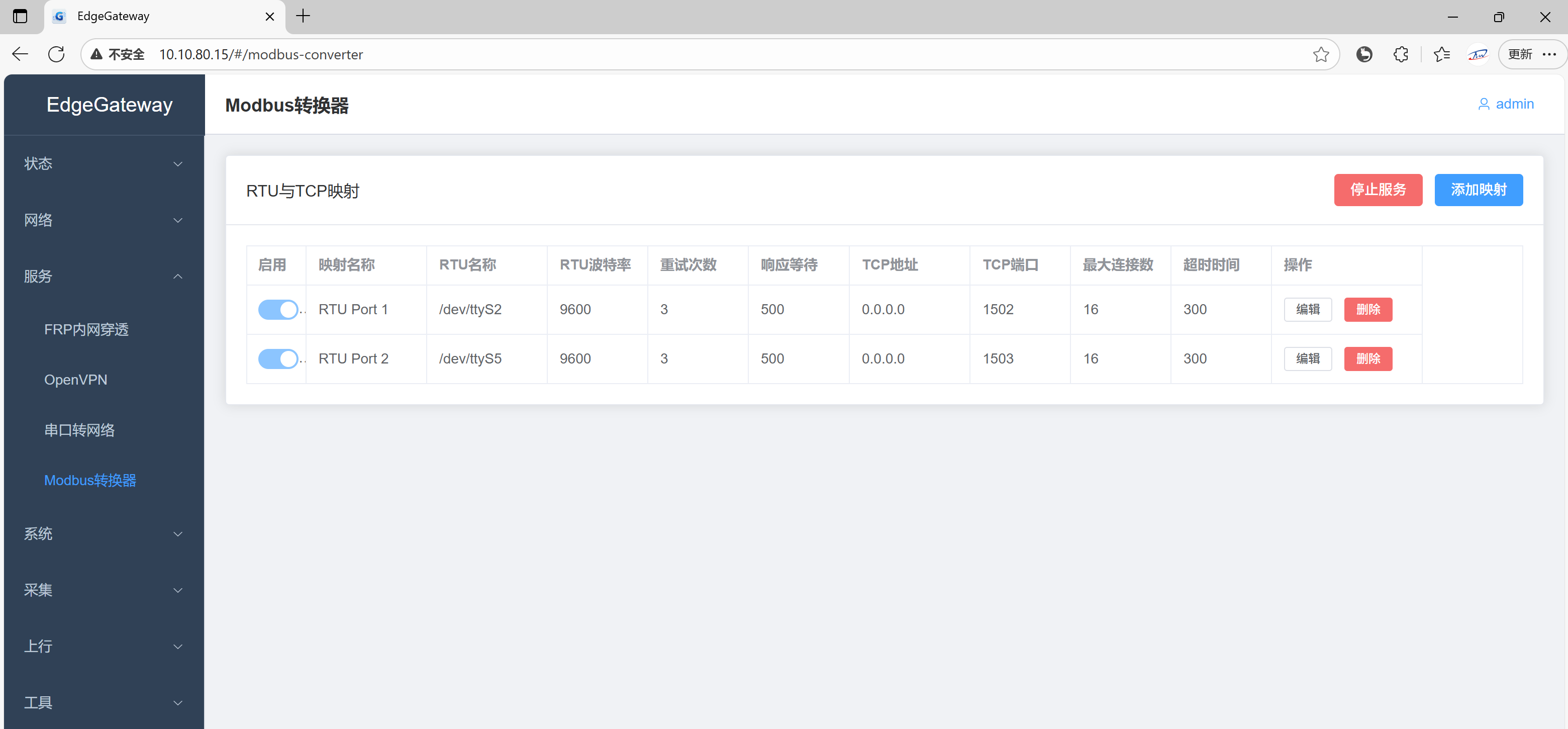The height and width of the screenshot is (729, 1568).
Task: Click 编辑 for RTU Port 1
Action: (1308, 309)
